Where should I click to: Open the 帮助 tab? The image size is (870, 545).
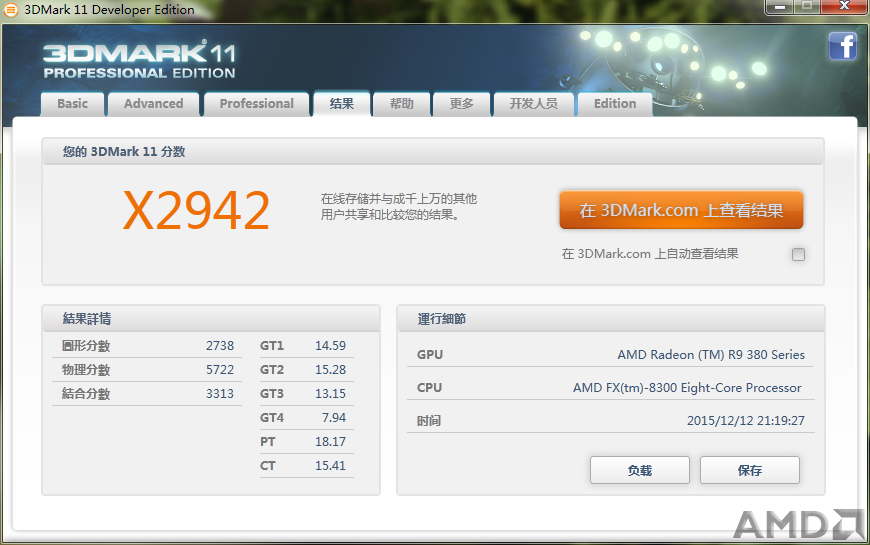[401, 104]
